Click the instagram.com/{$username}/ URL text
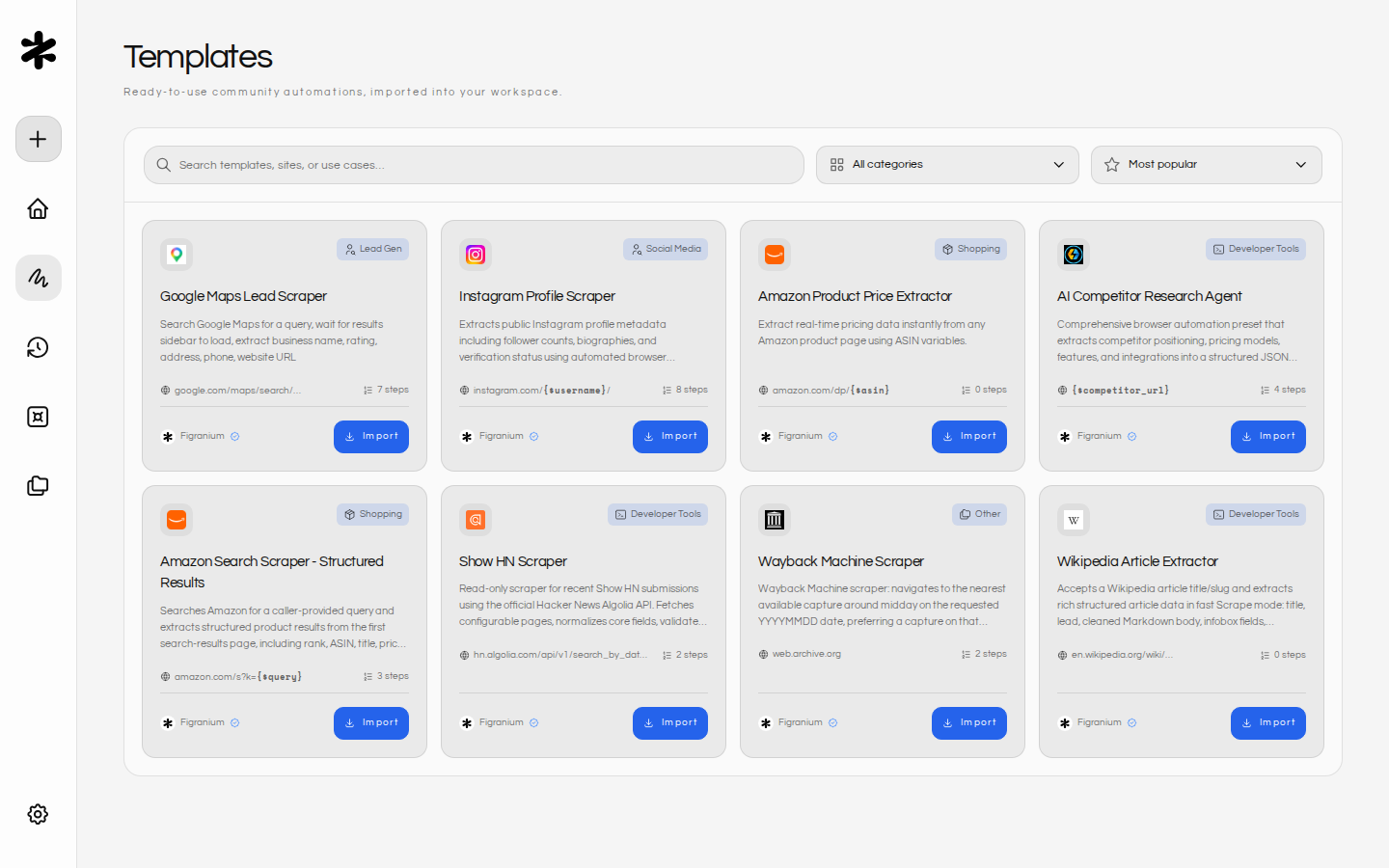The image size is (1389, 868). pos(541,390)
